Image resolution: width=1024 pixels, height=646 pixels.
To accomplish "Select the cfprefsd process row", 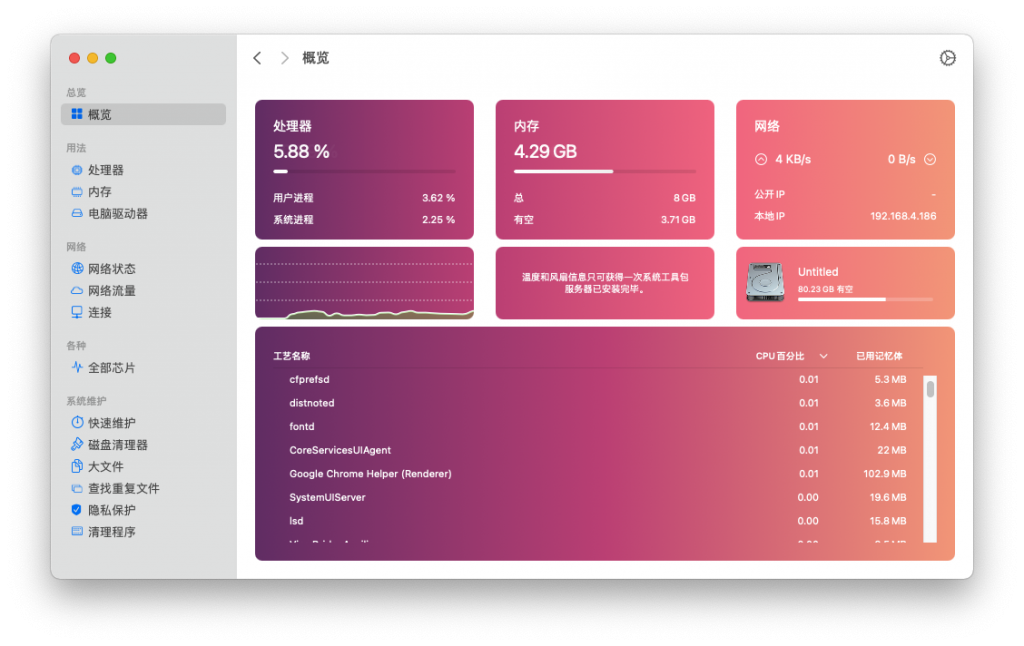I will 598,380.
